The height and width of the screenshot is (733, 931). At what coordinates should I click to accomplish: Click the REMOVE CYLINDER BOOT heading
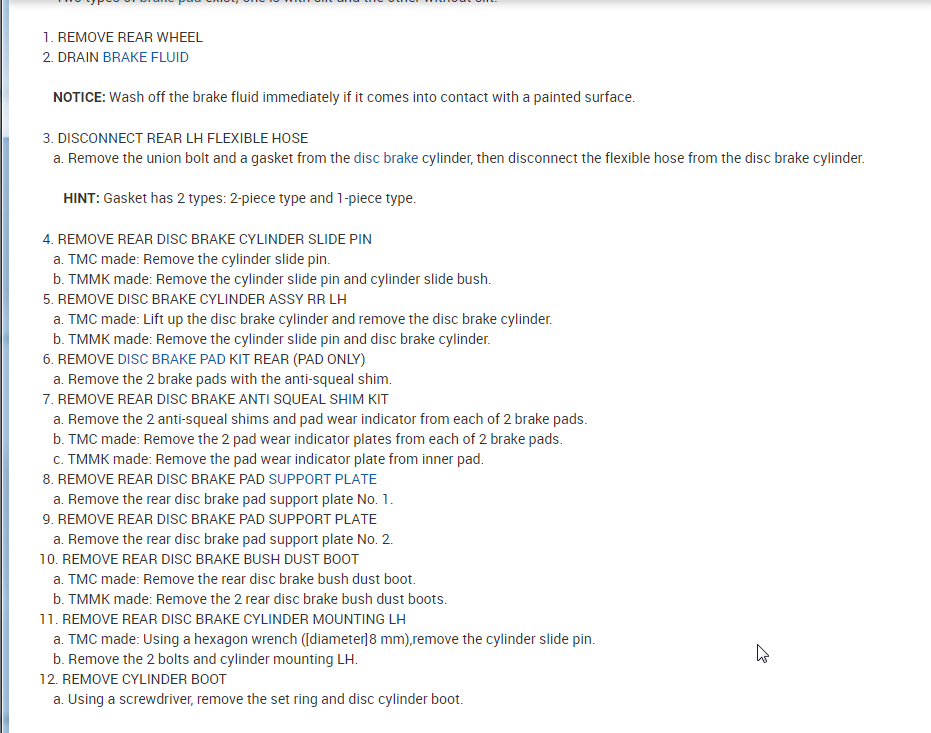pyautogui.click(x=144, y=679)
